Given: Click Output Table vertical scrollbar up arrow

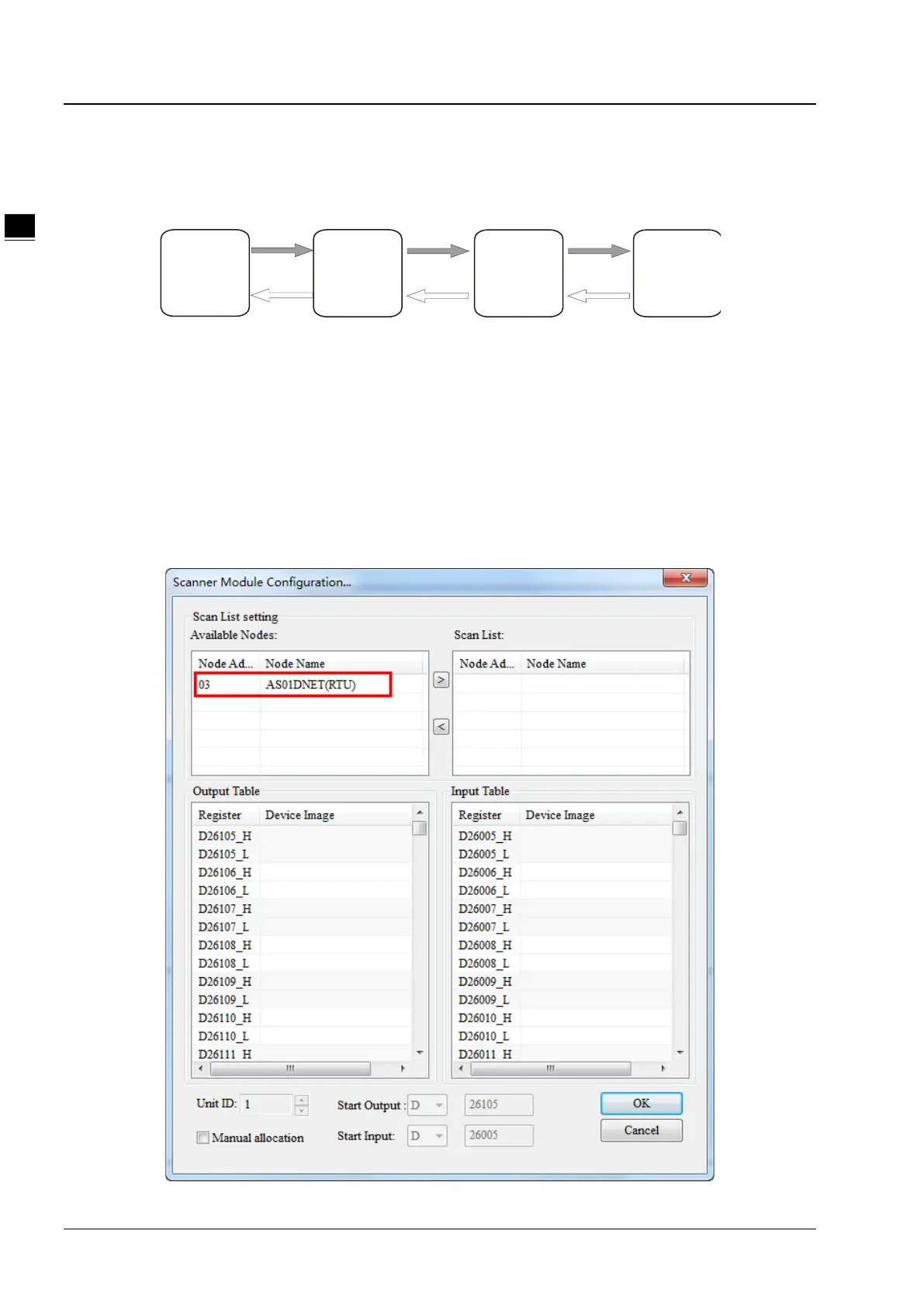Looking at the screenshot, I should 420,812.
